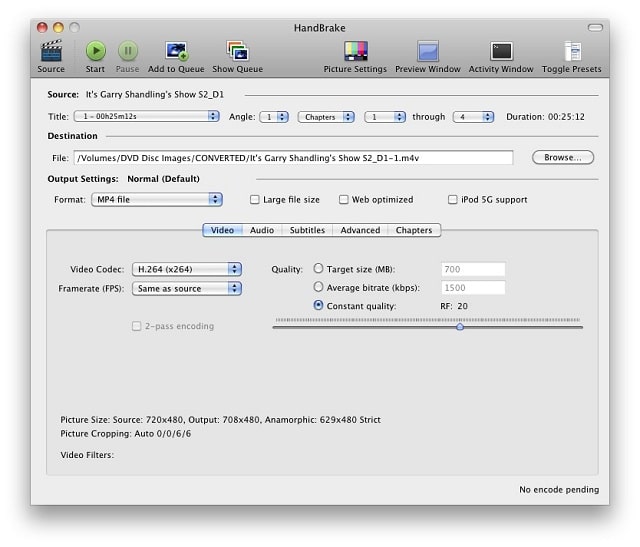Select the Constant quality radio button
The image size is (640, 547).
318,305
